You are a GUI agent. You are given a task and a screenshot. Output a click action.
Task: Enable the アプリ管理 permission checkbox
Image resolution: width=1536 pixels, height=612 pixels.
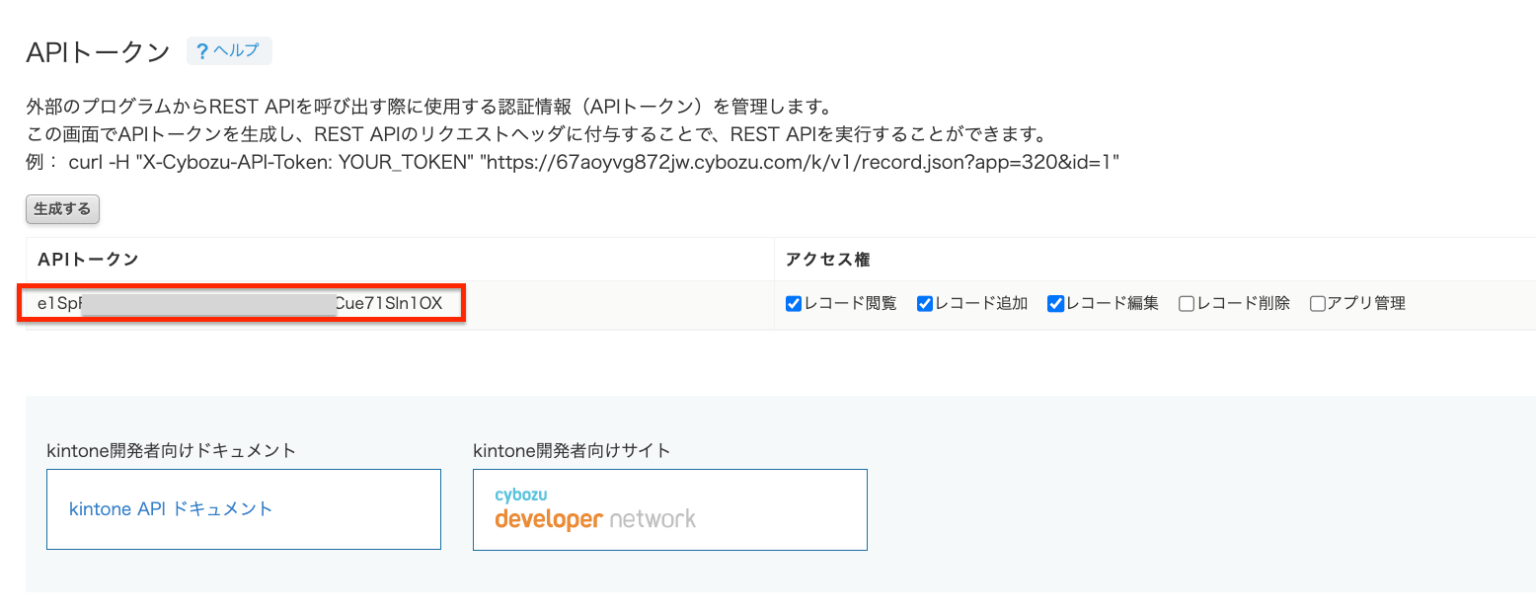click(1317, 302)
